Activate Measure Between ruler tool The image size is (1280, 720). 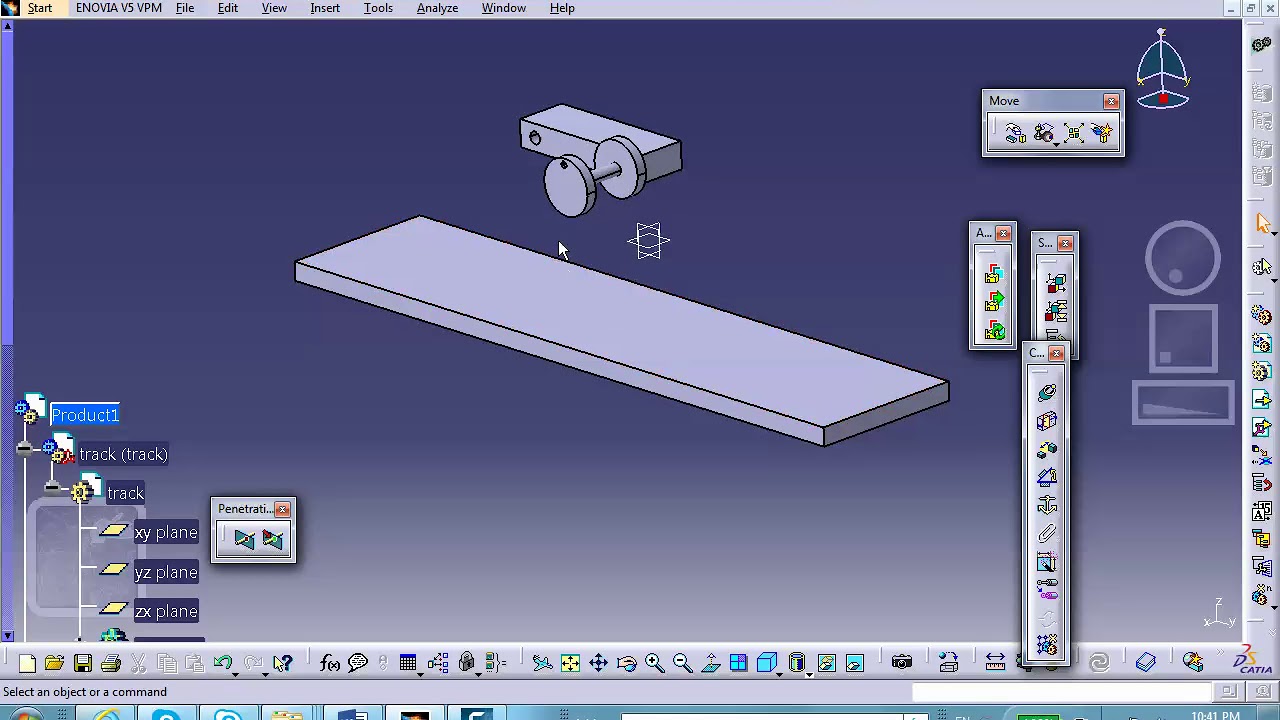pyautogui.click(x=995, y=663)
